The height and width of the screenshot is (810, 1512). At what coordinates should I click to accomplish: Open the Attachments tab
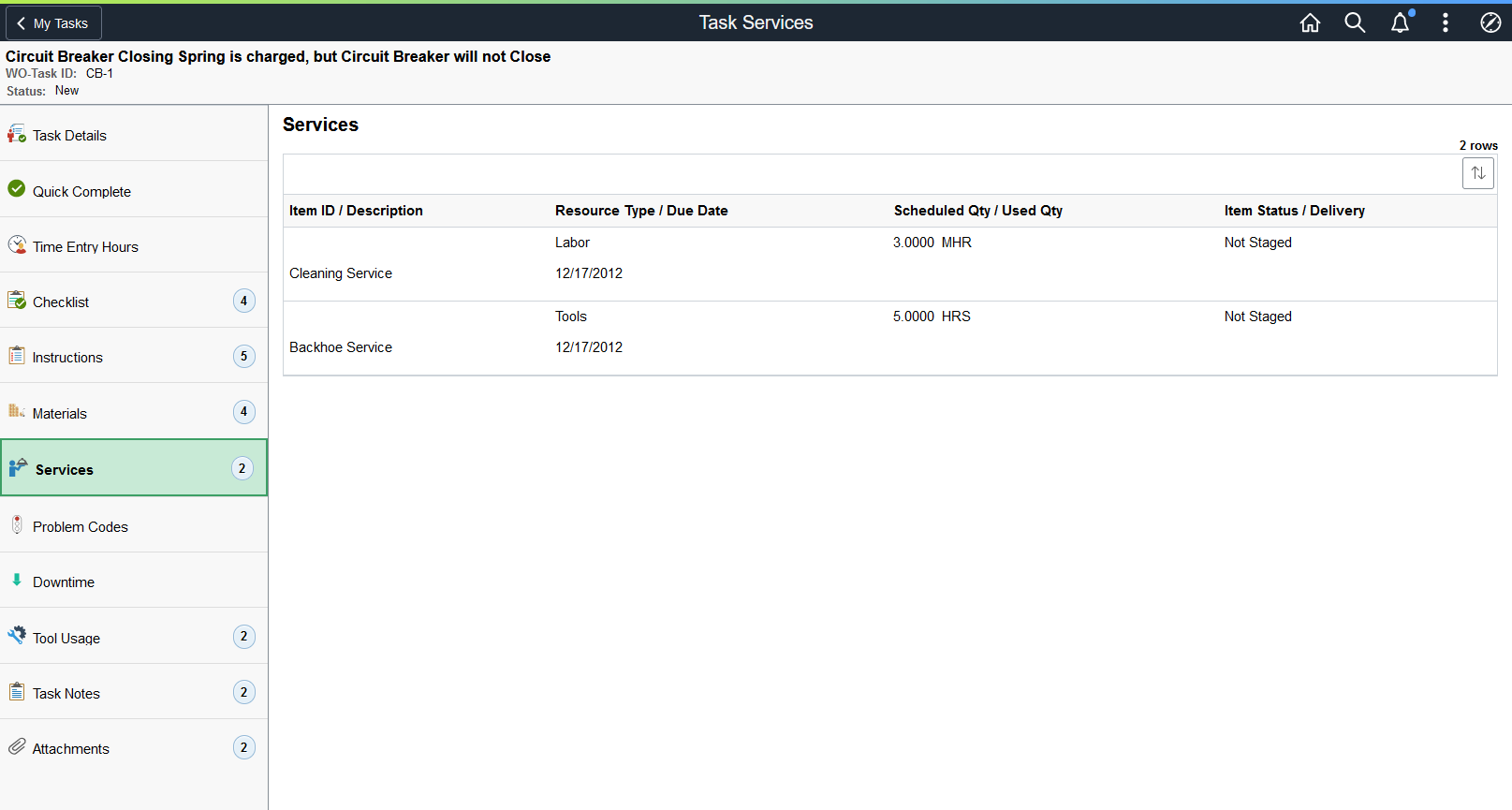click(x=134, y=747)
